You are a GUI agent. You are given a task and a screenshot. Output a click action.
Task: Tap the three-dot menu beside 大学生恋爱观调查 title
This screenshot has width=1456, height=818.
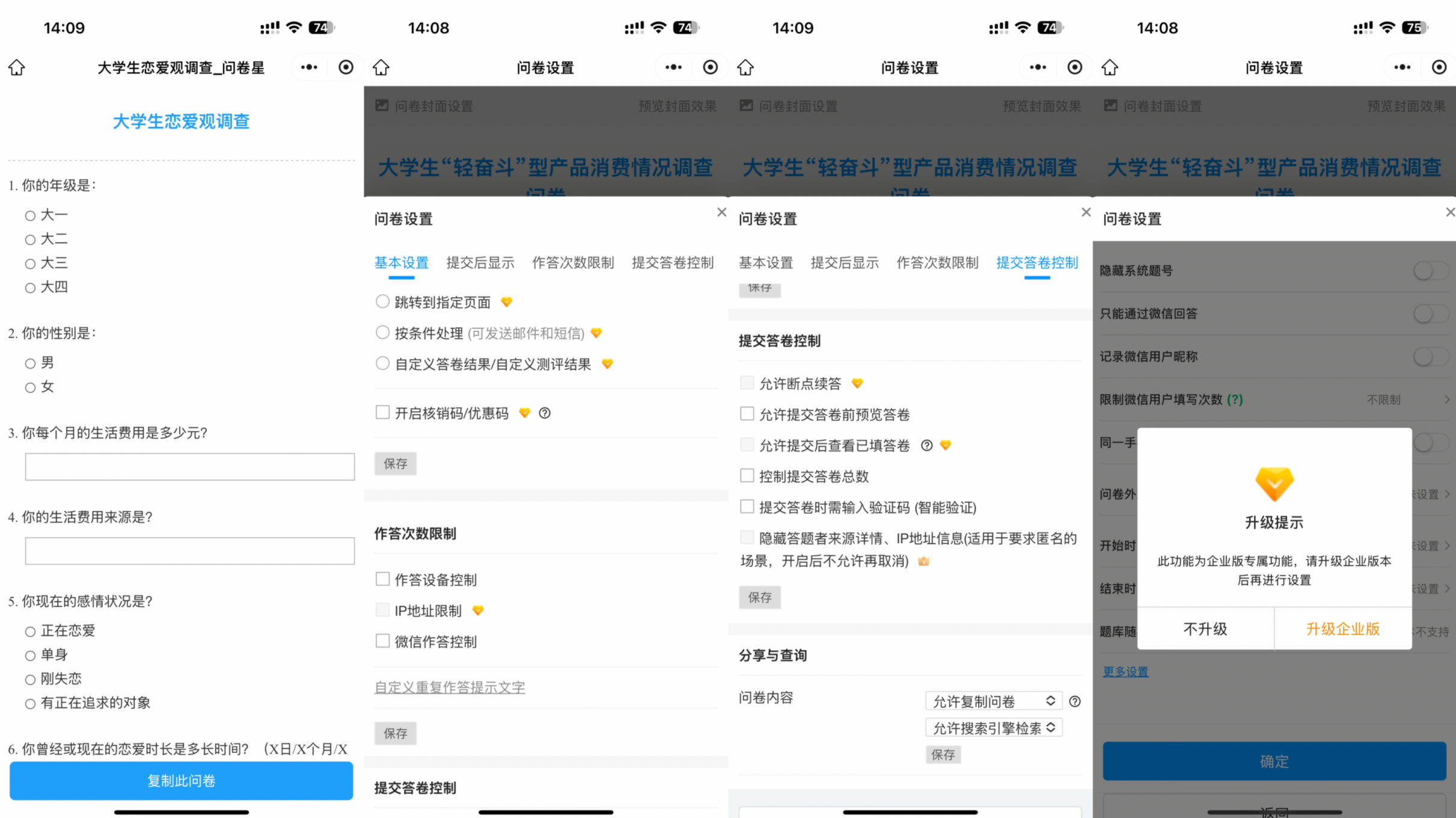tap(309, 67)
